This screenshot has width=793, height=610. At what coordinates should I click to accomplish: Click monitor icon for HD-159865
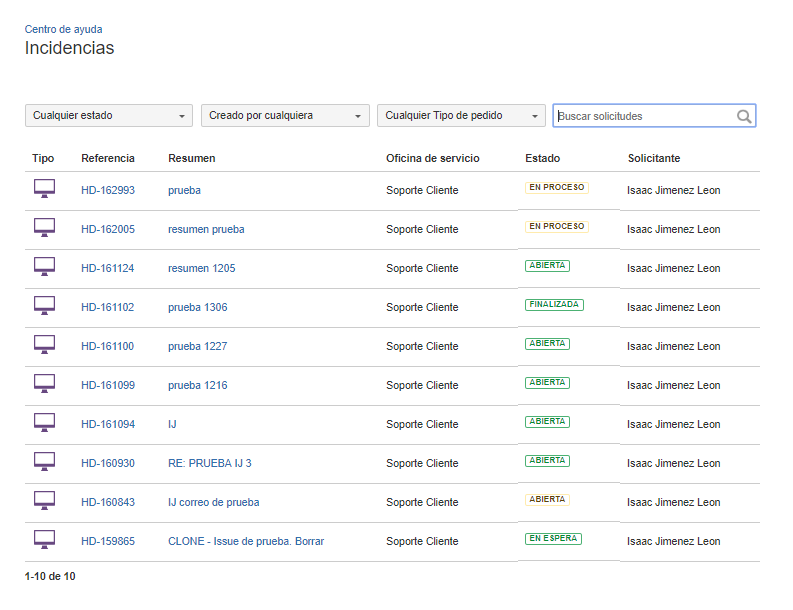click(45, 539)
